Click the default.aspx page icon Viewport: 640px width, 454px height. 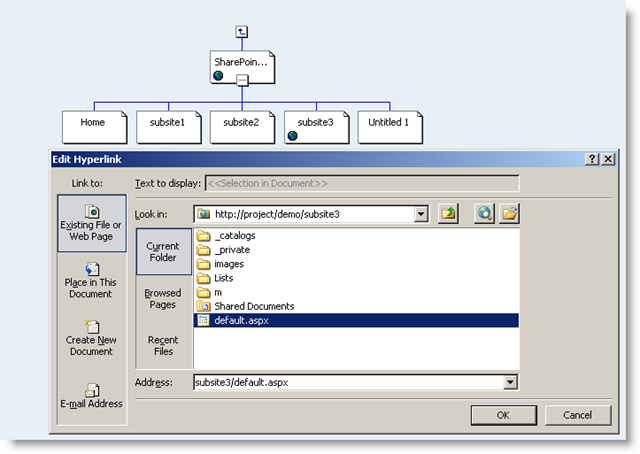pos(203,320)
